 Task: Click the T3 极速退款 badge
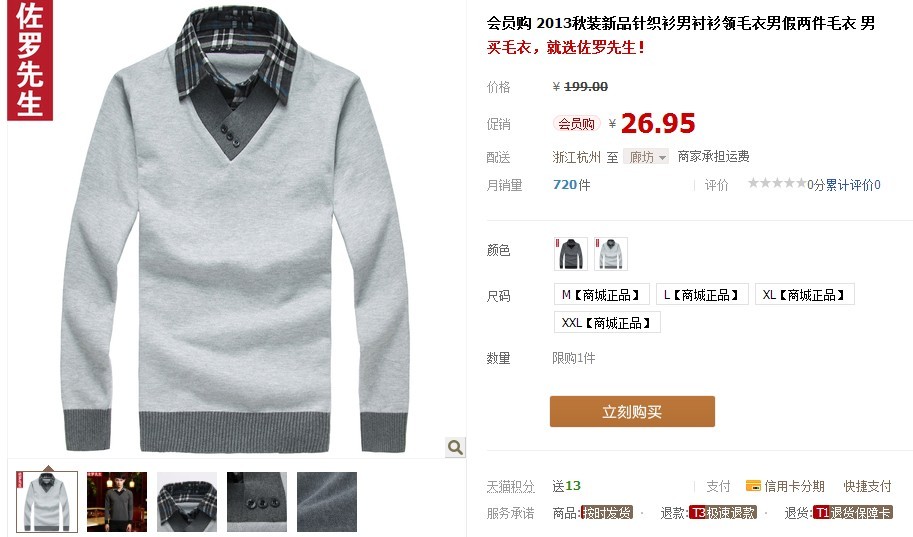click(723, 513)
